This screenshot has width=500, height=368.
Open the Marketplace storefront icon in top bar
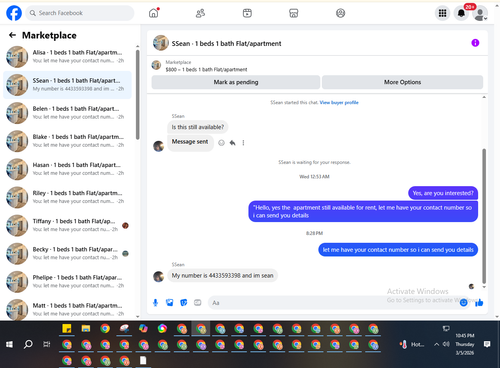294,13
